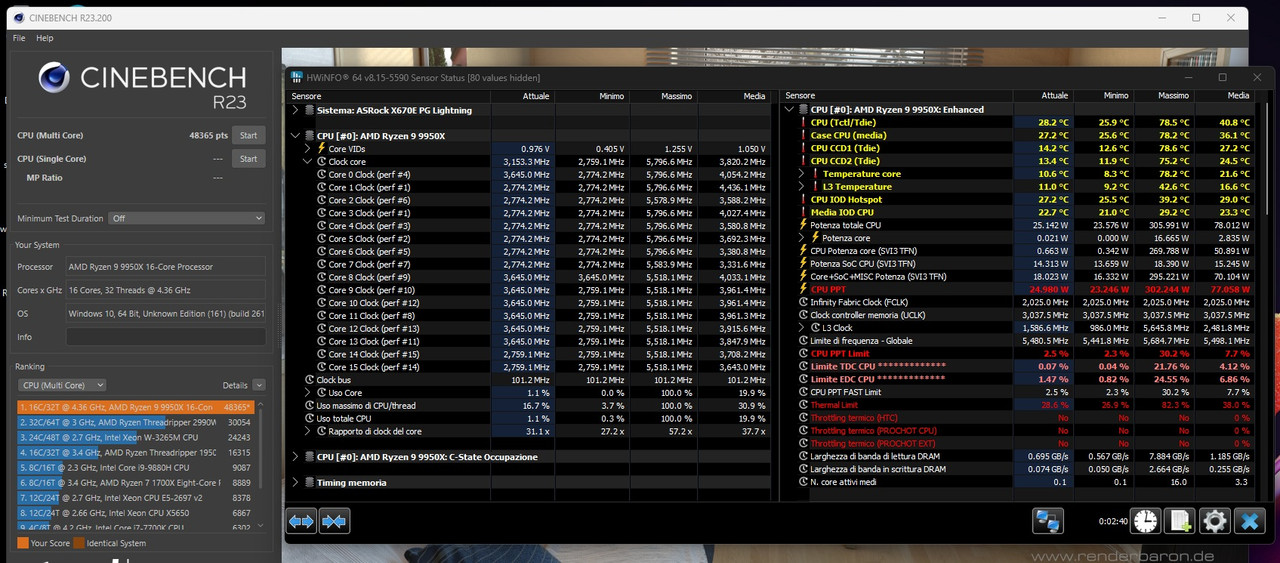This screenshot has width=1280, height=563.
Task: Click the blue X close-sensors icon
Action: coord(1249,521)
